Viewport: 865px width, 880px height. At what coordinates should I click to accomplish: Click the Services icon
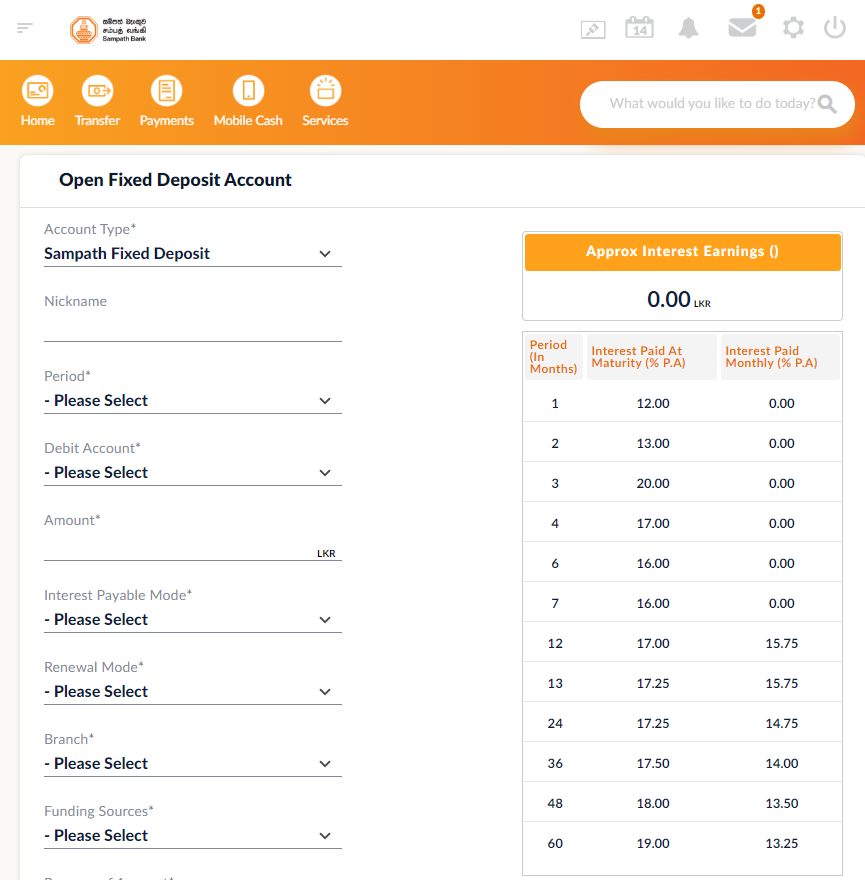[326, 90]
